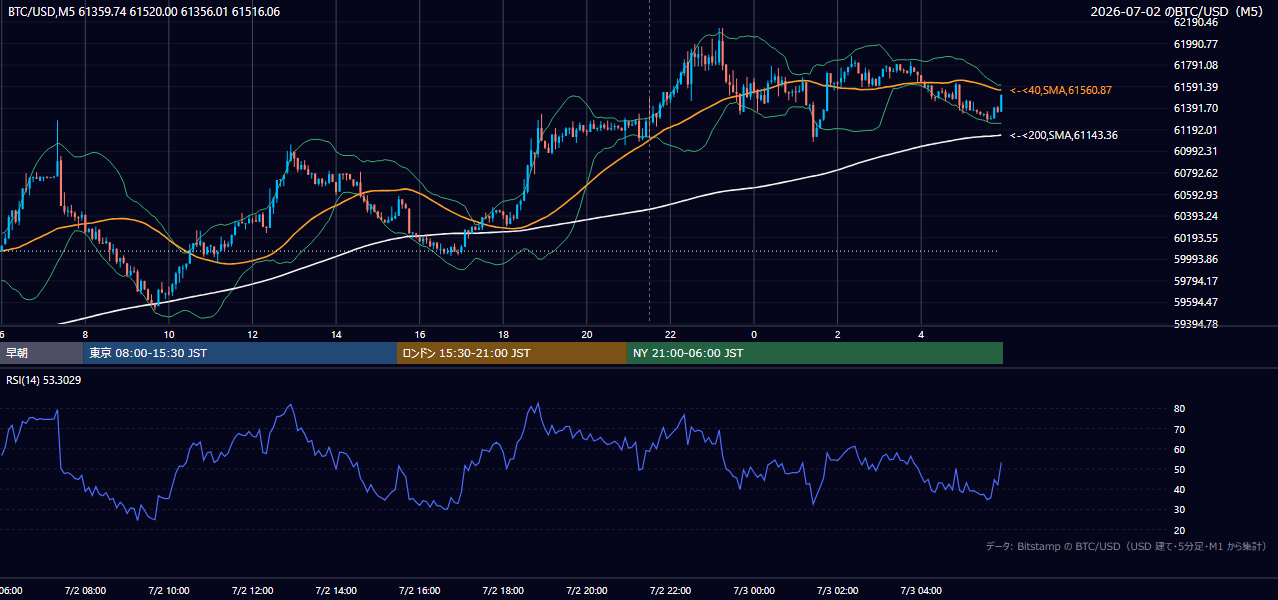
Task: Click hour label 10 under price chart
Action: click(169, 334)
